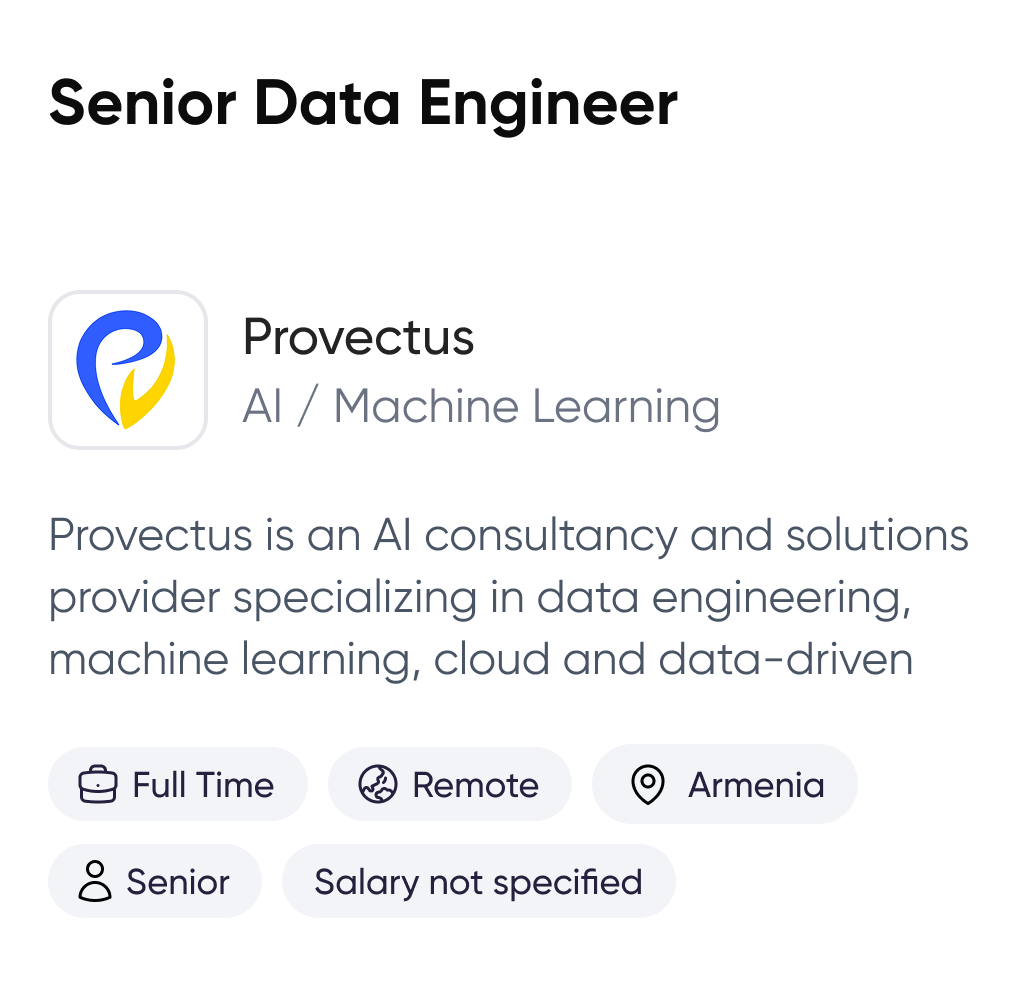Click the Provectus company name link
The height and width of the screenshot is (982, 1022).
[360, 338]
